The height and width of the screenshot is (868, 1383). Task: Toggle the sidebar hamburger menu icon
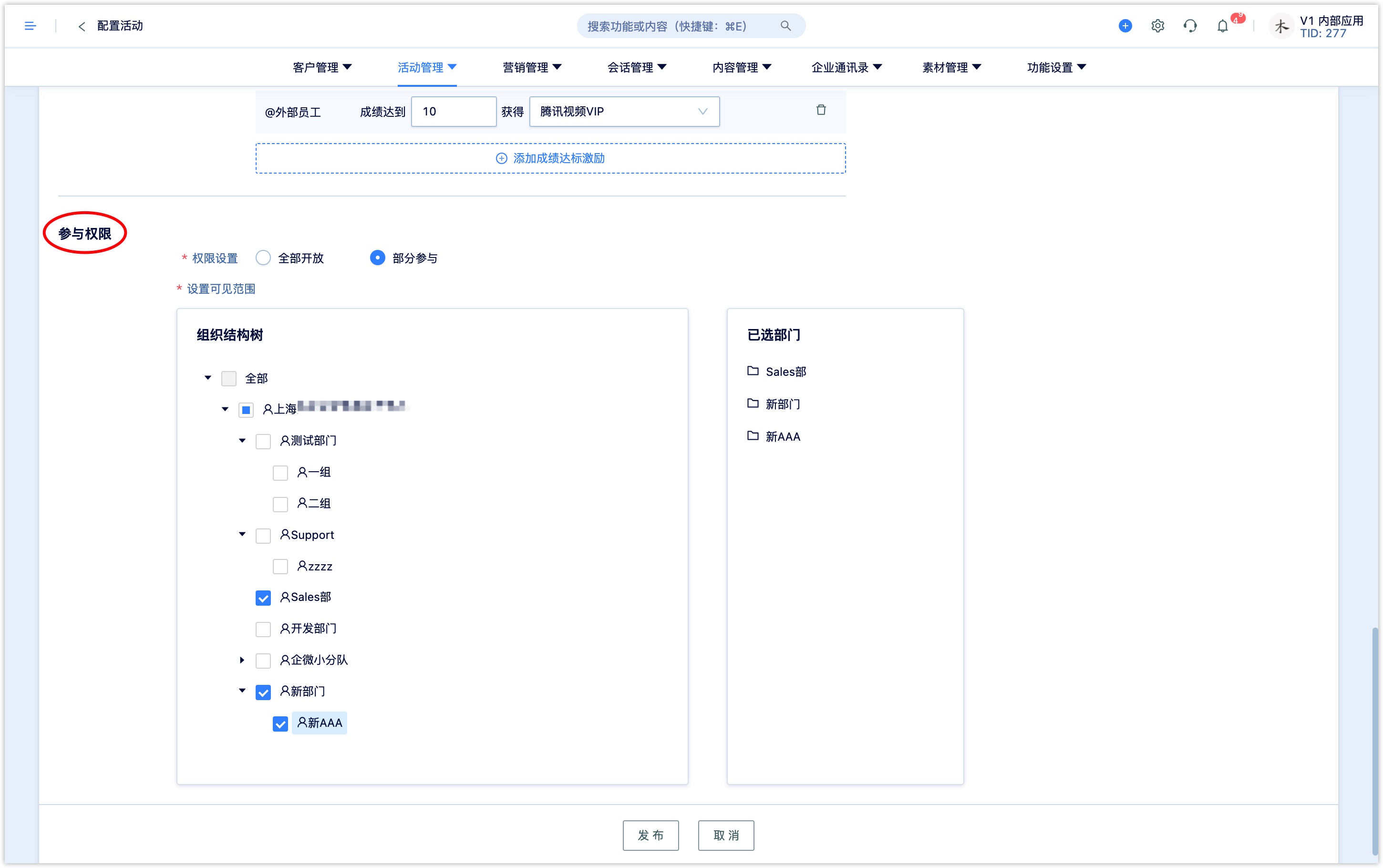coord(30,26)
